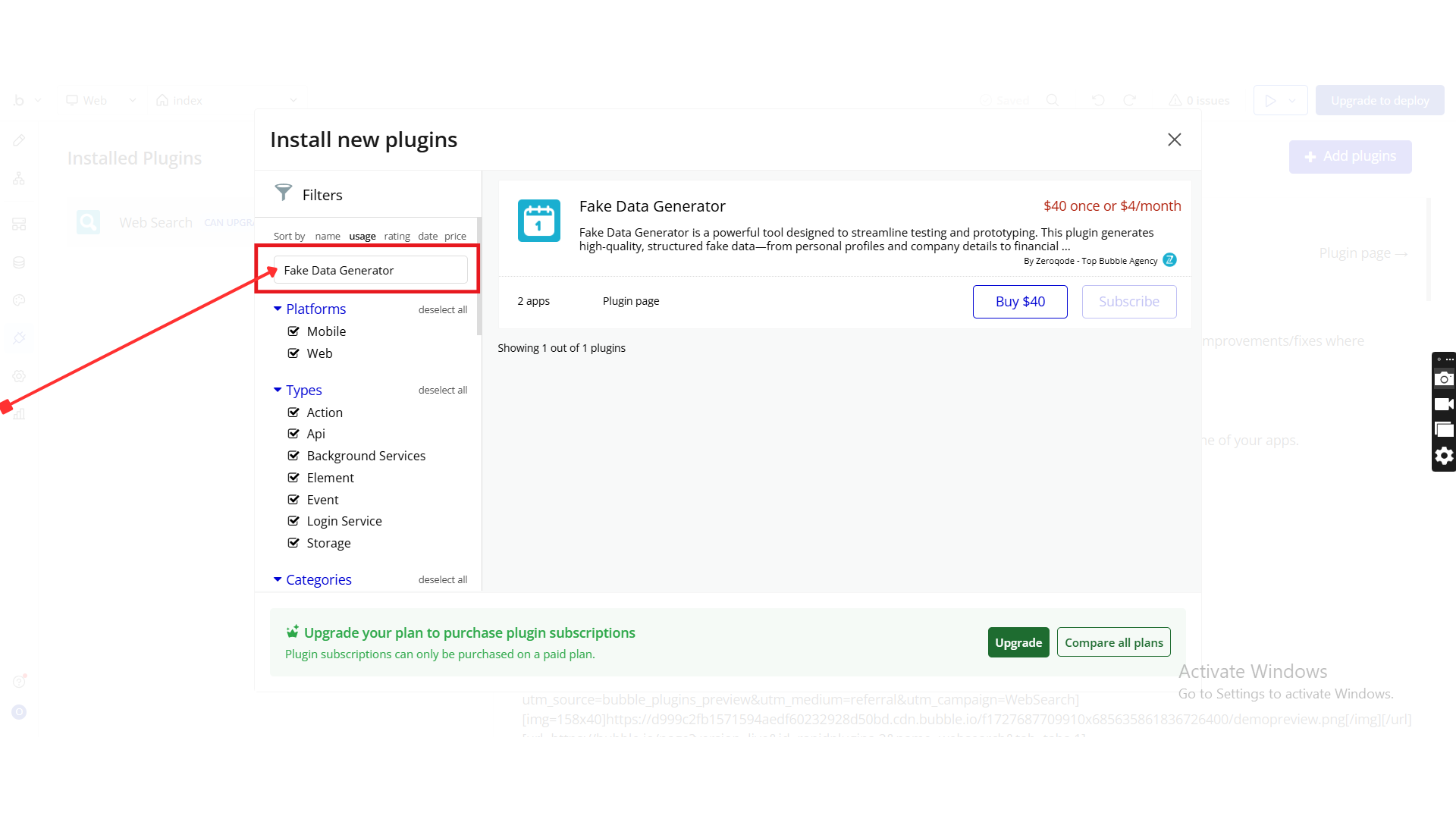Click the Zeroqode agency badge icon
This screenshot has height=819, width=1456.
coord(1169,260)
